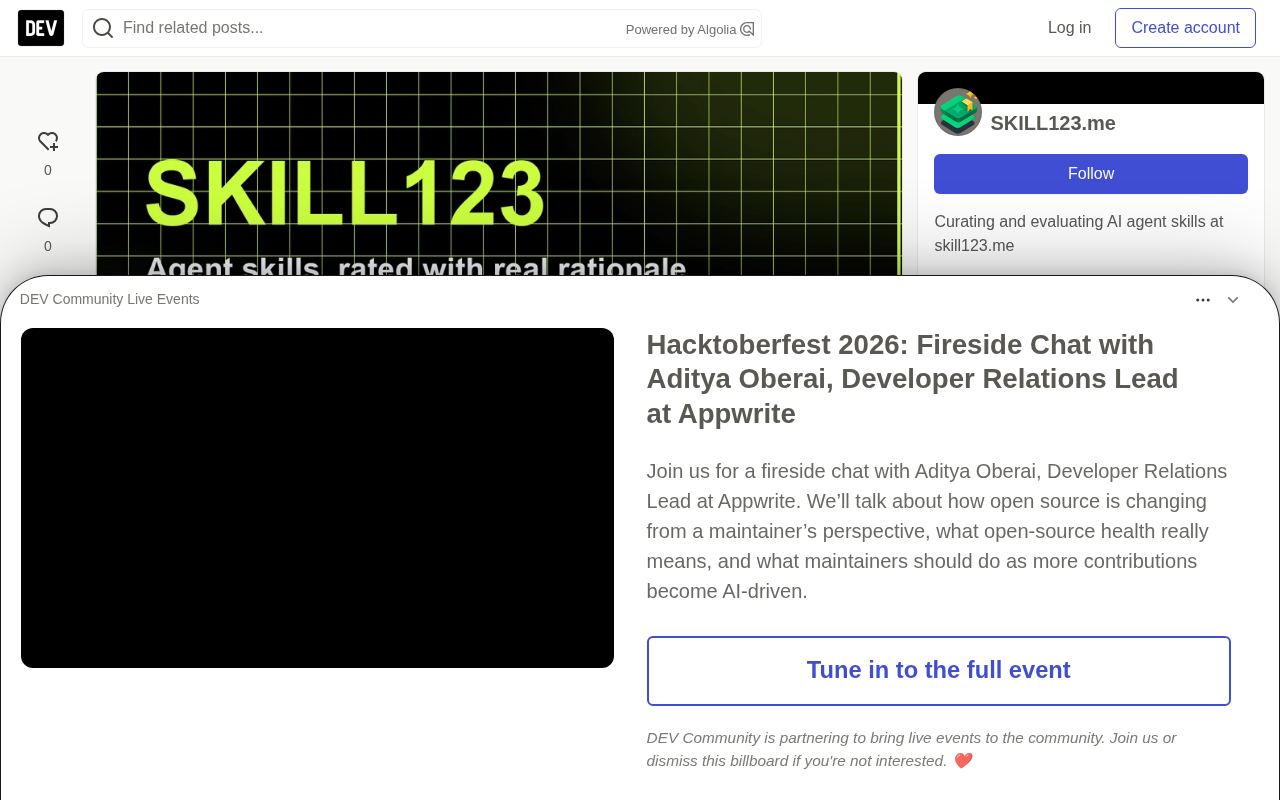Click the 'Join us for a fireside chat' description

coord(937,531)
